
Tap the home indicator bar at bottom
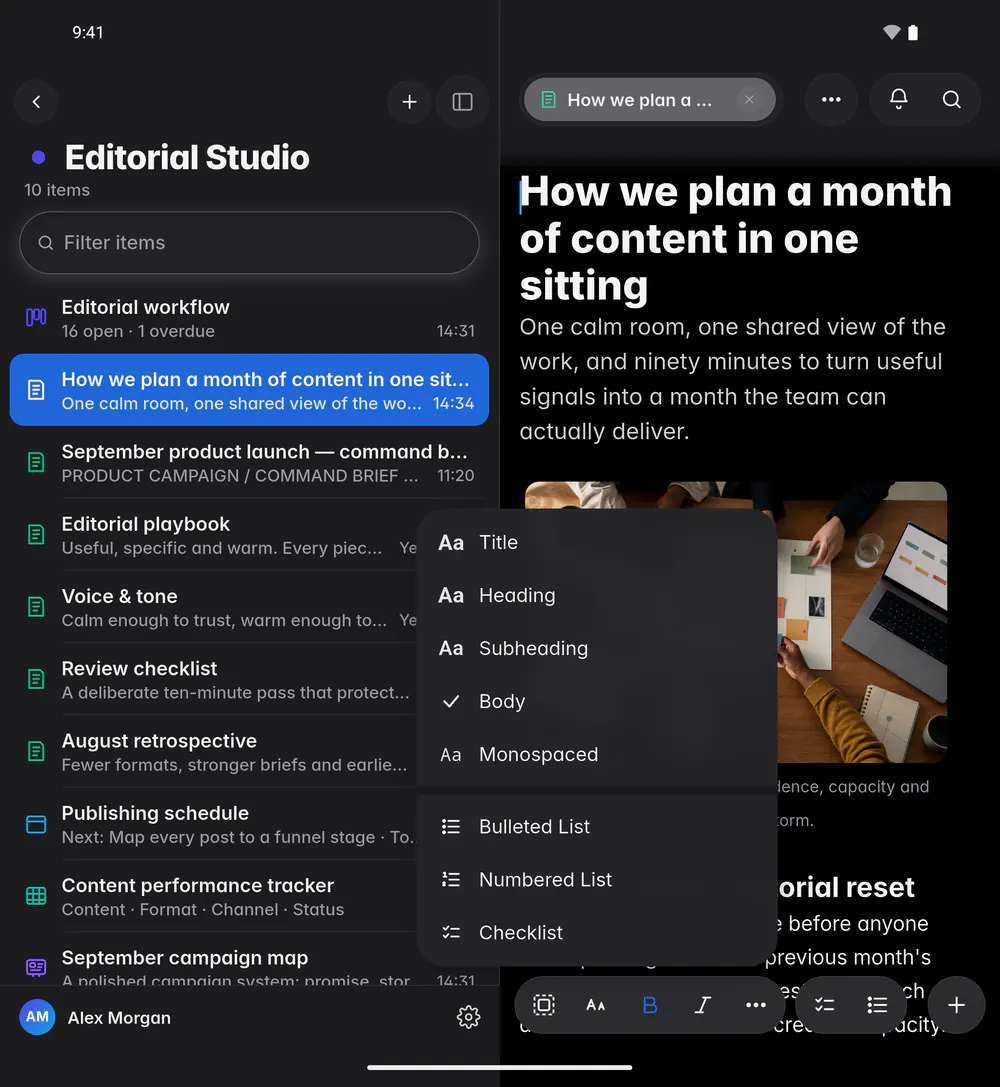click(500, 1068)
